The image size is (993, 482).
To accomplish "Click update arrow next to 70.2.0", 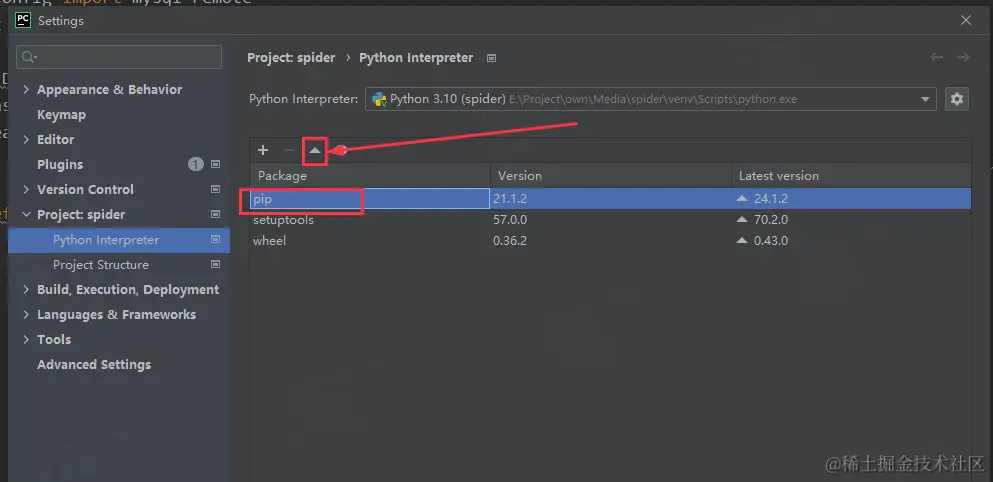I will [742, 219].
